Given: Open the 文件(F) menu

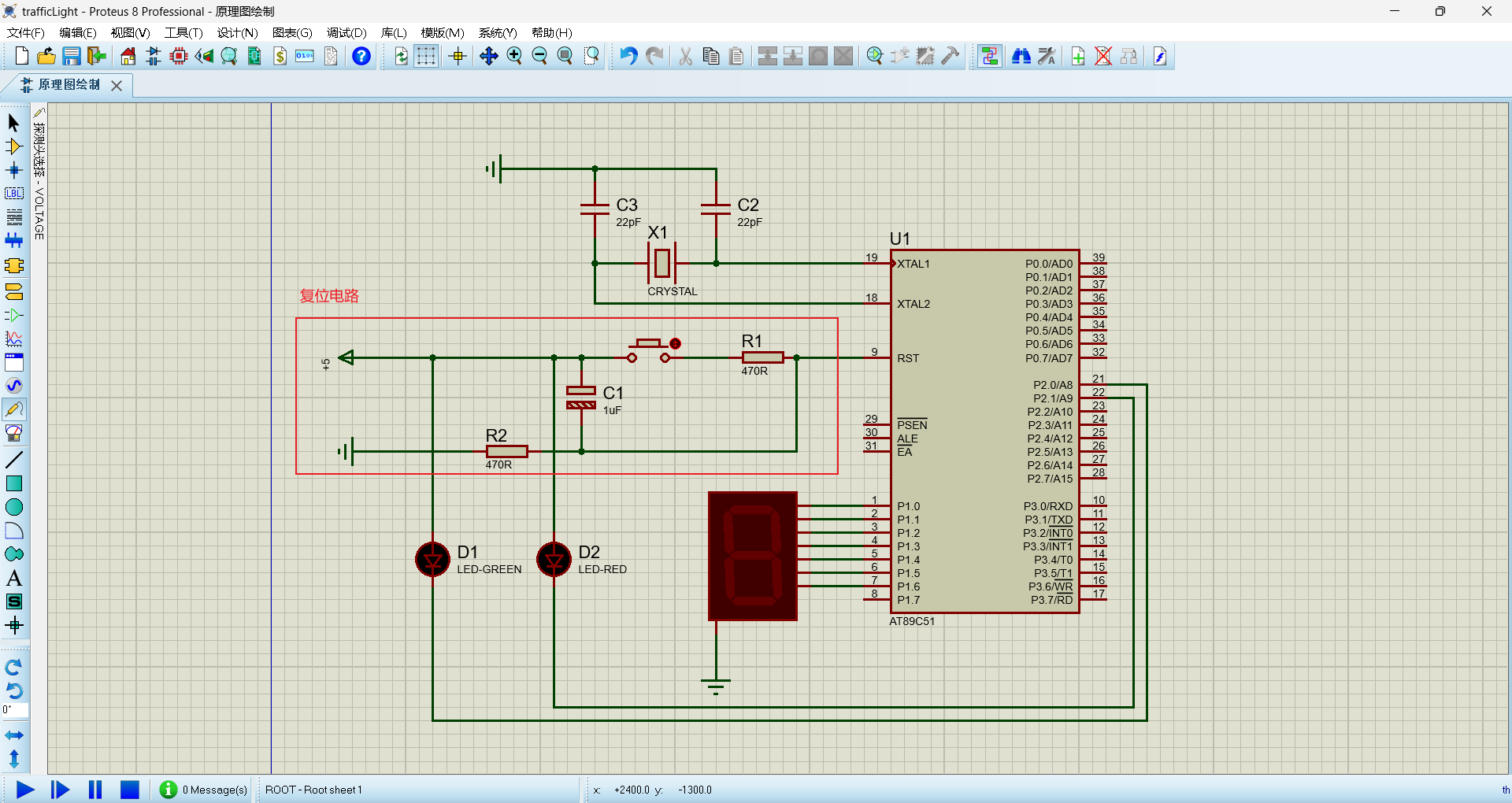Looking at the screenshot, I should (x=26, y=32).
